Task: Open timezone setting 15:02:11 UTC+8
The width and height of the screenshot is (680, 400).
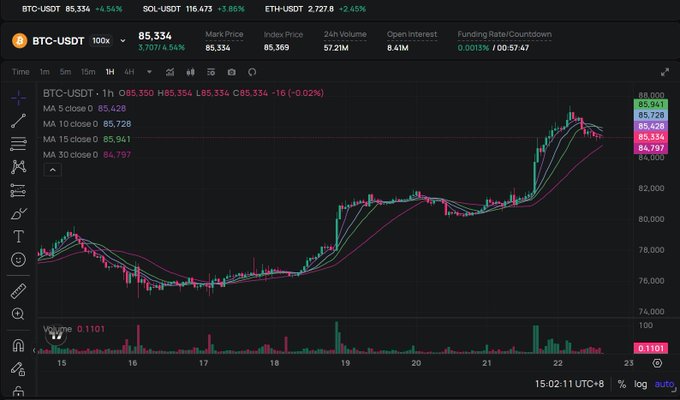Action: (569, 384)
